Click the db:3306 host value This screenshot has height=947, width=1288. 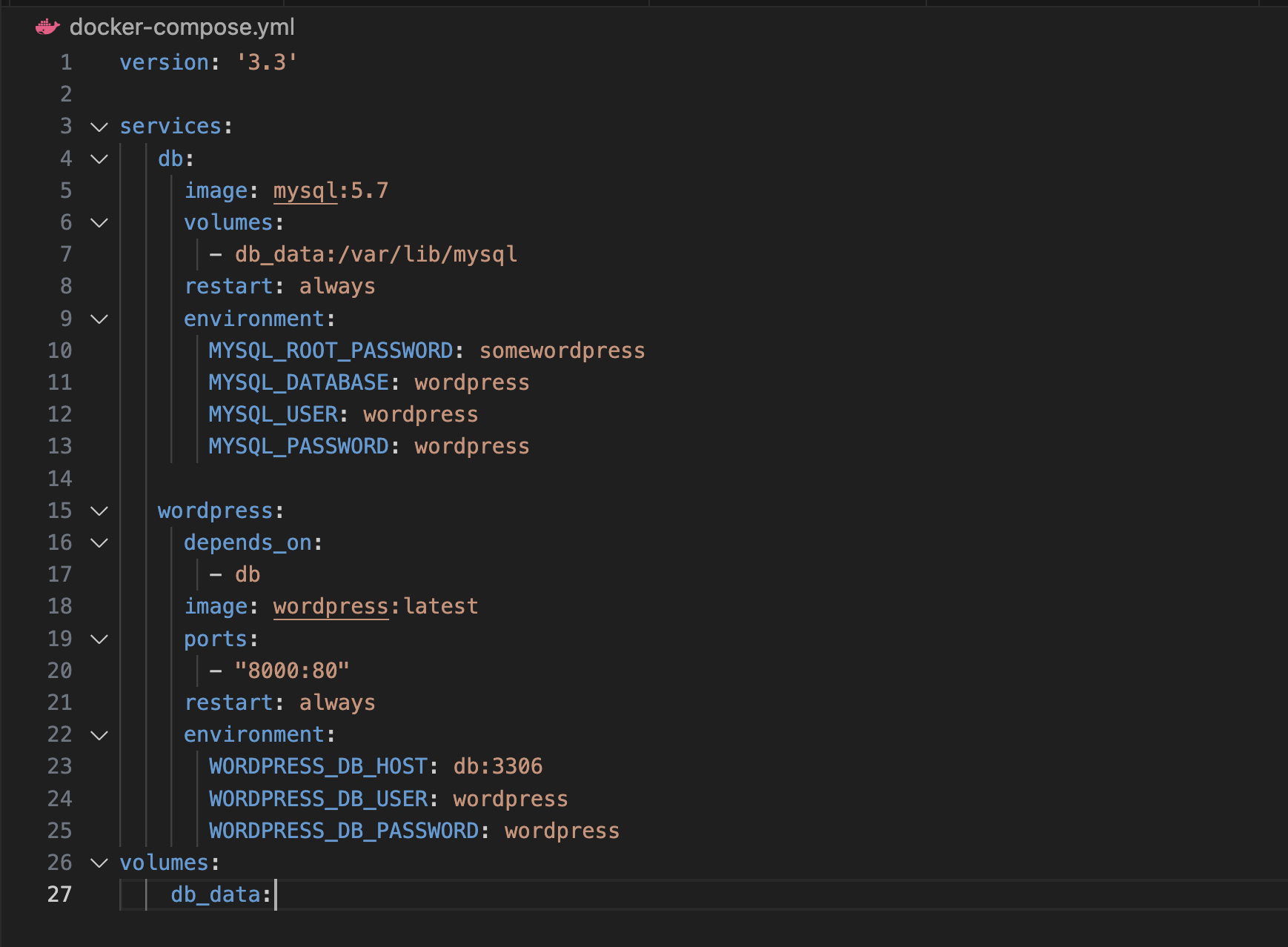pos(498,767)
